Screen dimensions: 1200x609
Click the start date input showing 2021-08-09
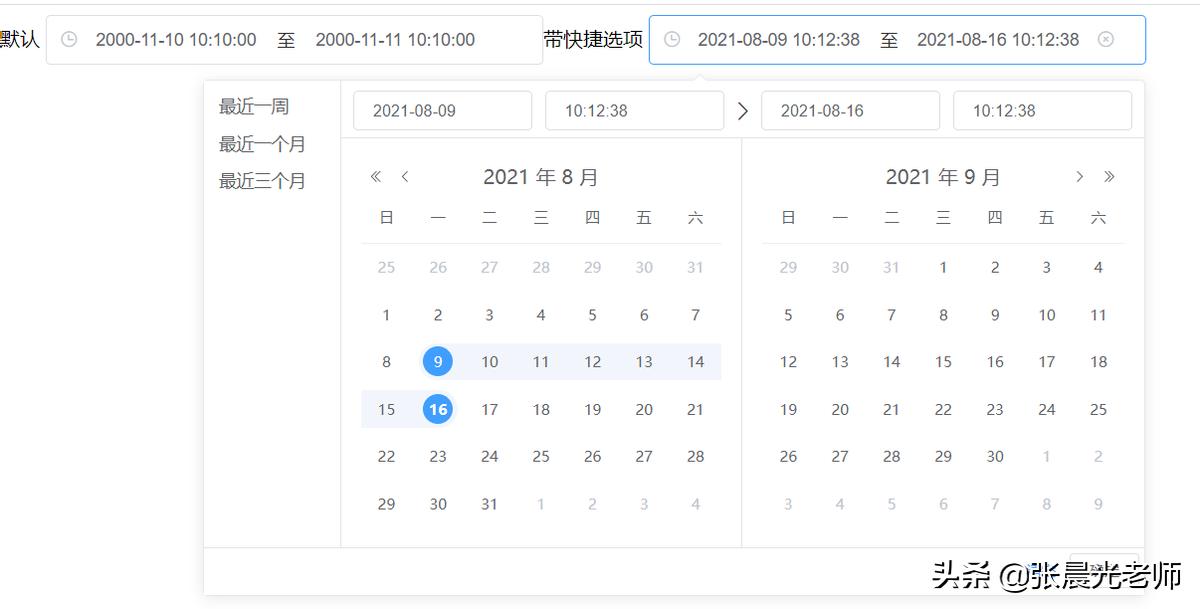442,110
